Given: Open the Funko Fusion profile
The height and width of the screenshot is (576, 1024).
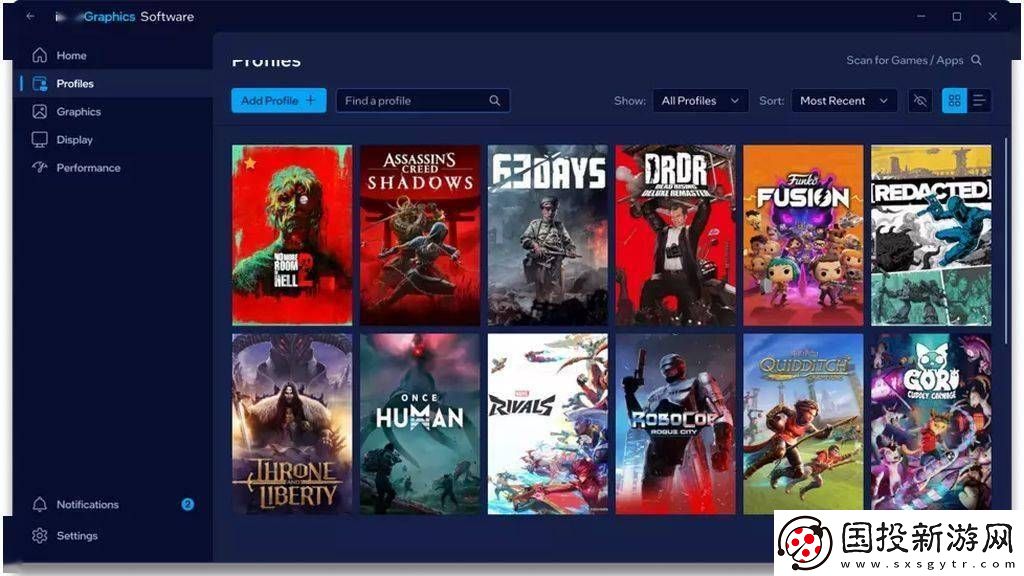Looking at the screenshot, I should tap(803, 235).
